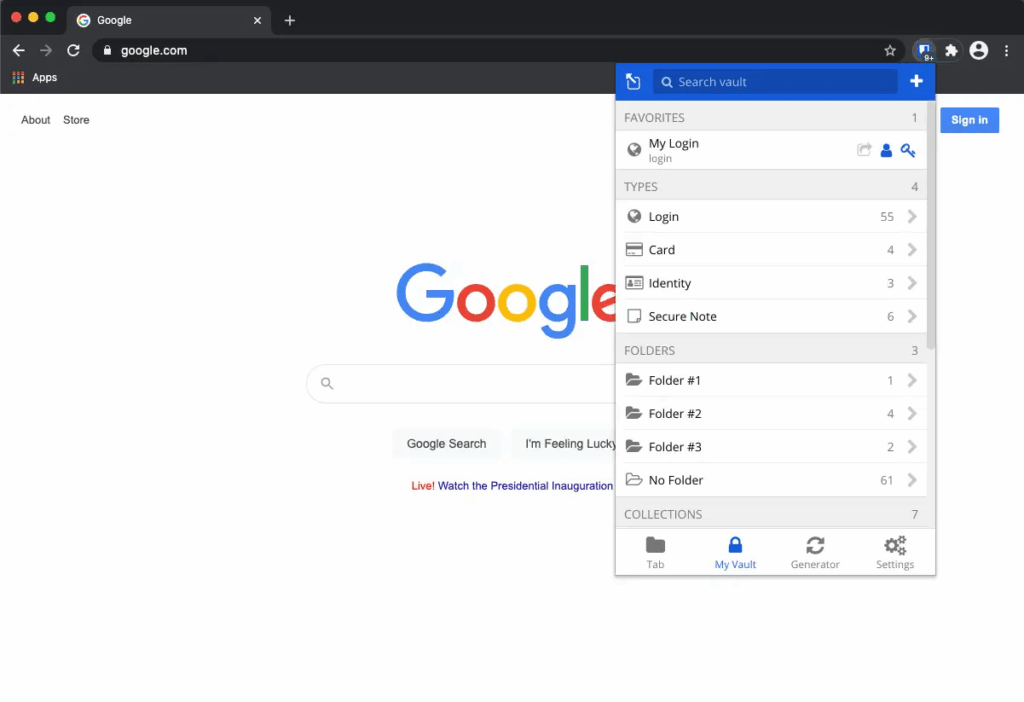Bookmark this page with the star icon
Screen dimensions: 1024x702
pyautogui.click(x=889, y=50)
